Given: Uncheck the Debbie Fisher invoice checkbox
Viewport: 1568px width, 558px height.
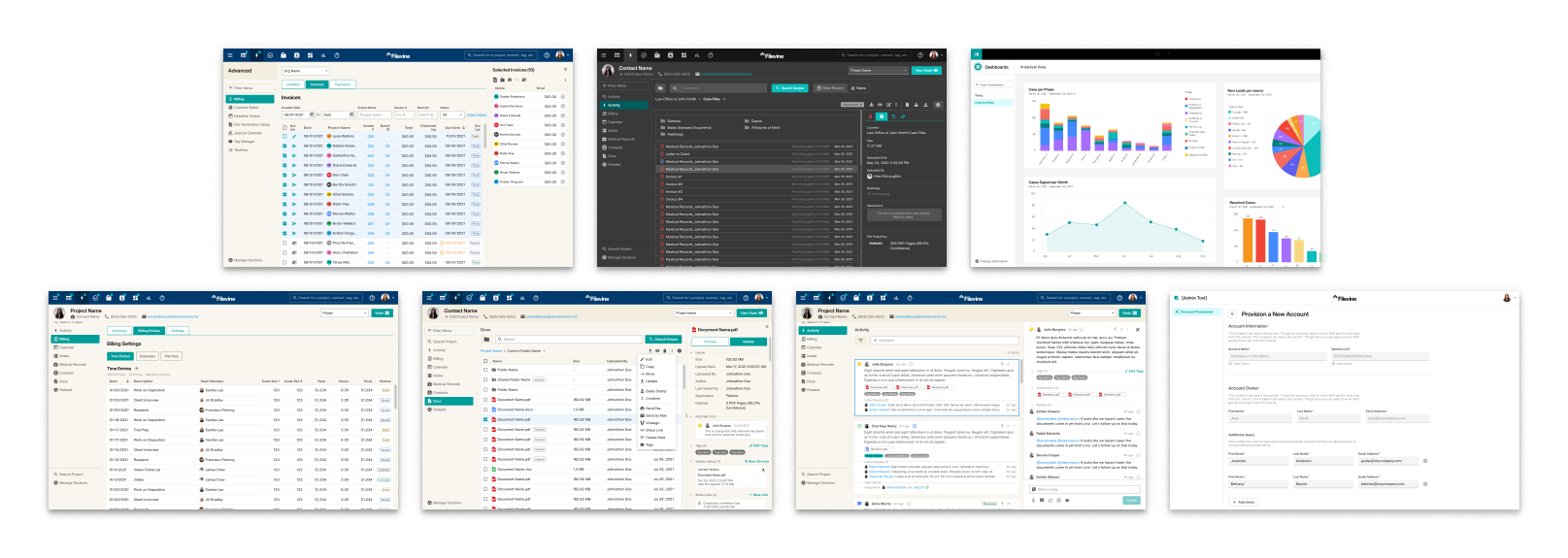Looking at the screenshot, I should tap(284, 146).
